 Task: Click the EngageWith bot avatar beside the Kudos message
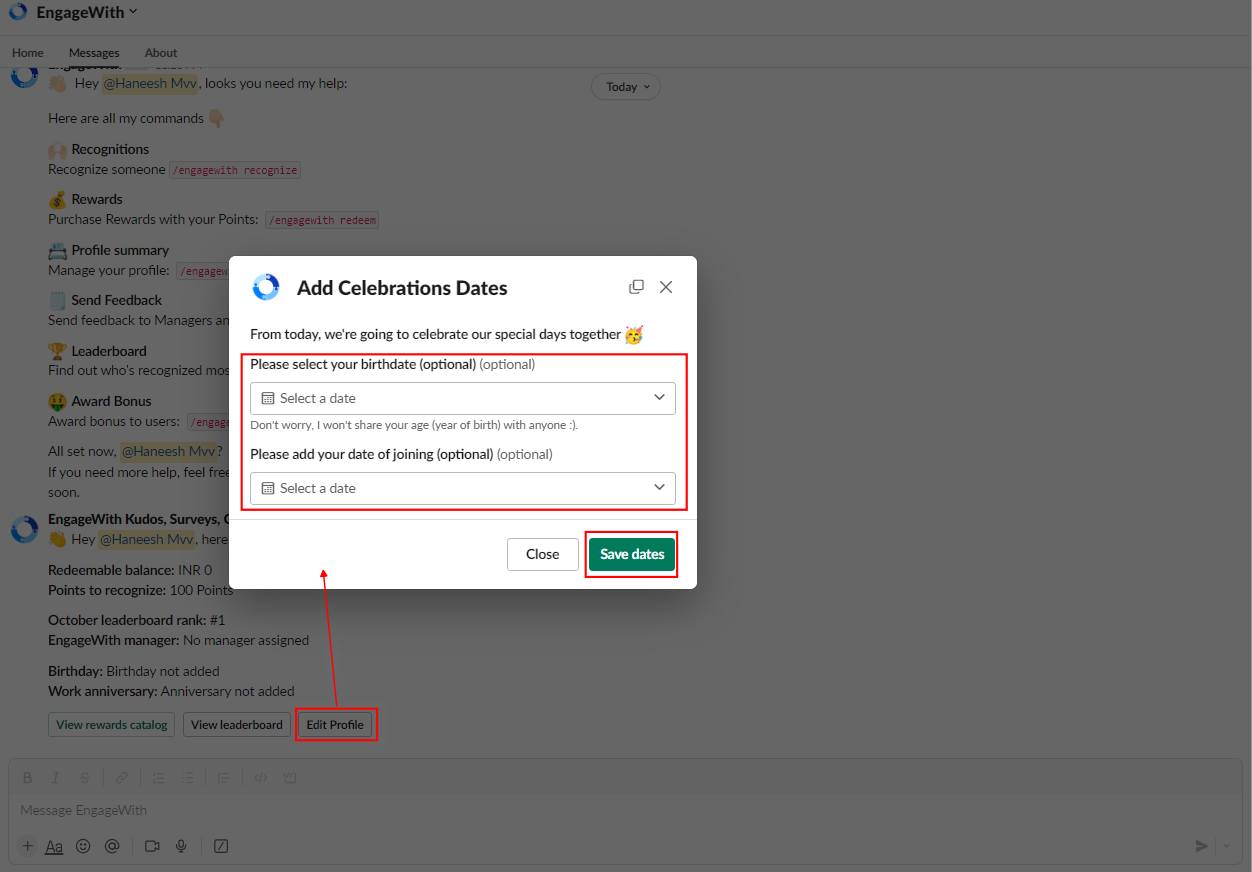click(x=24, y=529)
